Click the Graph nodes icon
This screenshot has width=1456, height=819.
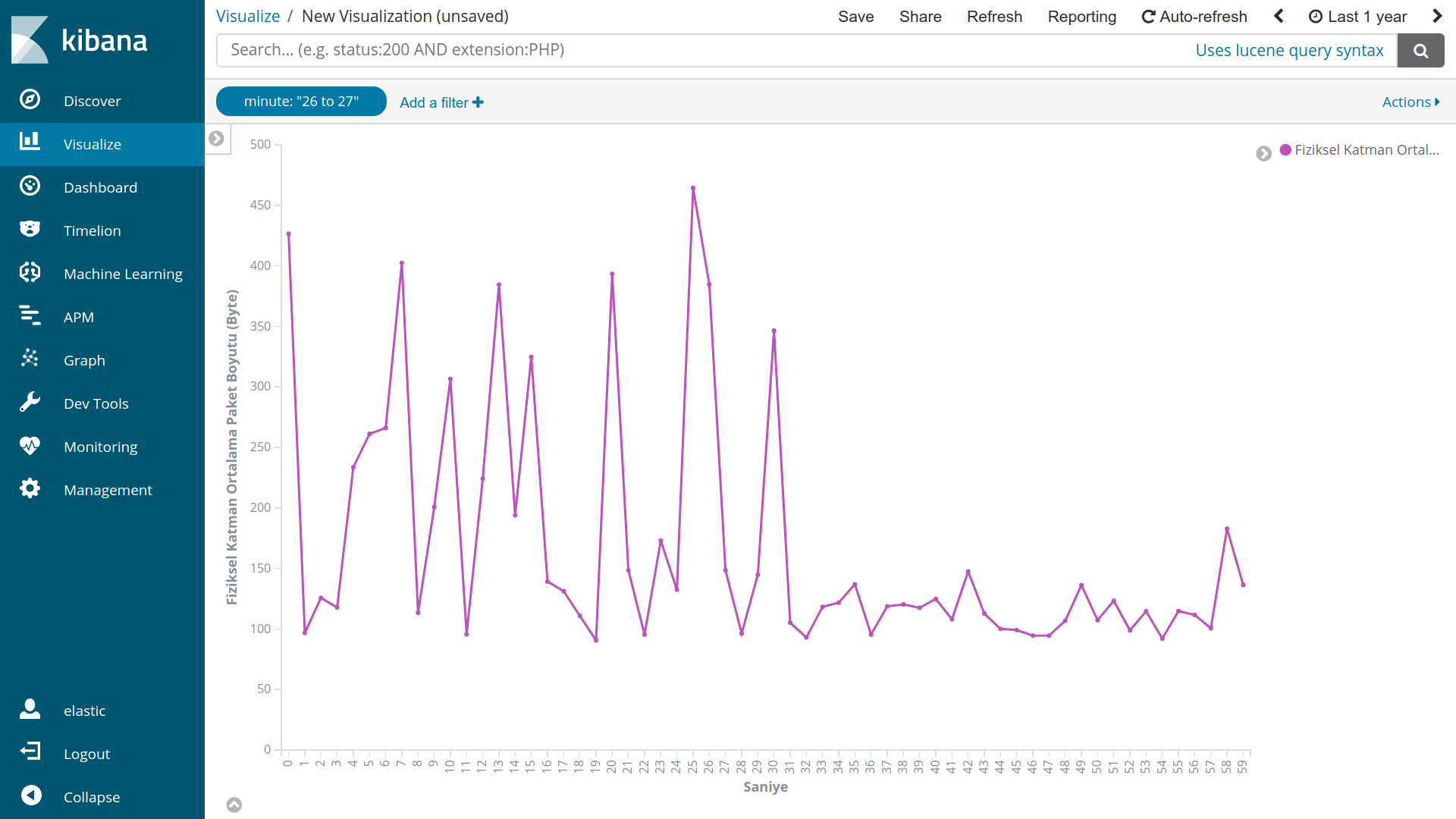tap(30, 359)
